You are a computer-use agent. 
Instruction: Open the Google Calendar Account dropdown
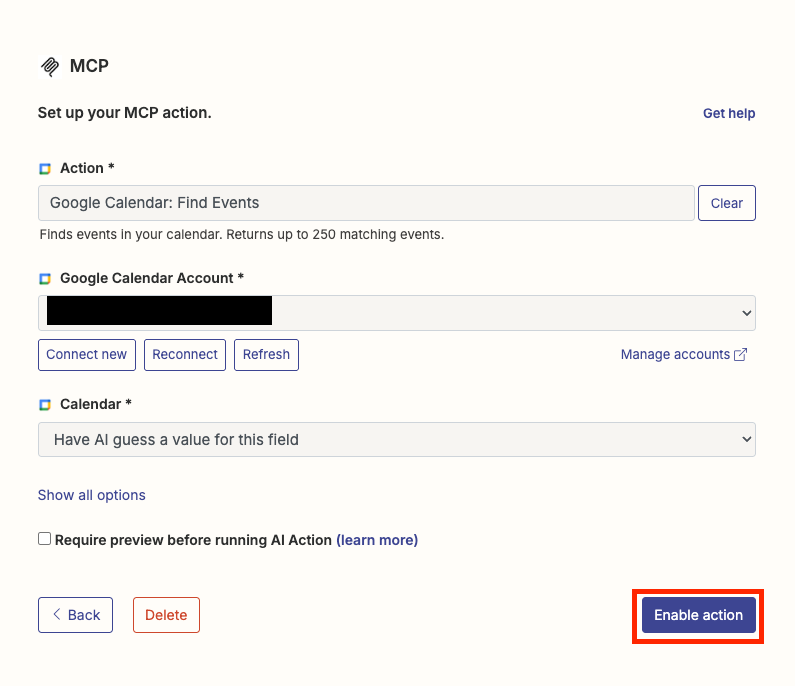pos(396,313)
